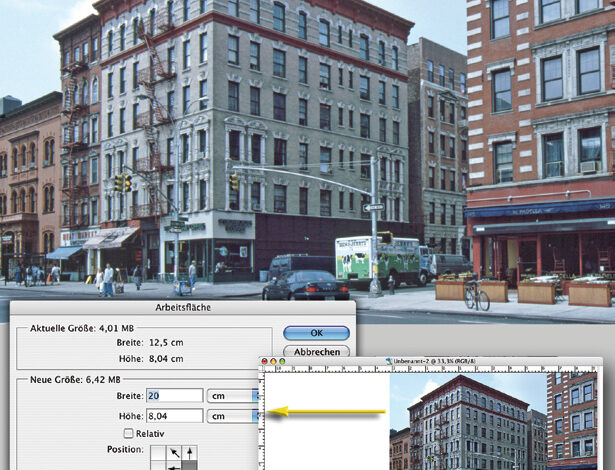The image size is (615, 470).
Task: Select the Position cell with upward arrow
Action: coord(190,453)
